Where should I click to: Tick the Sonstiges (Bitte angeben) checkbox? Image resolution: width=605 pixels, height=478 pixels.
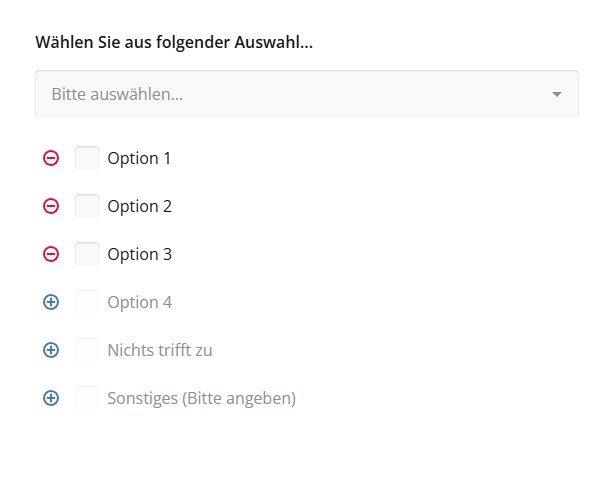[87, 398]
